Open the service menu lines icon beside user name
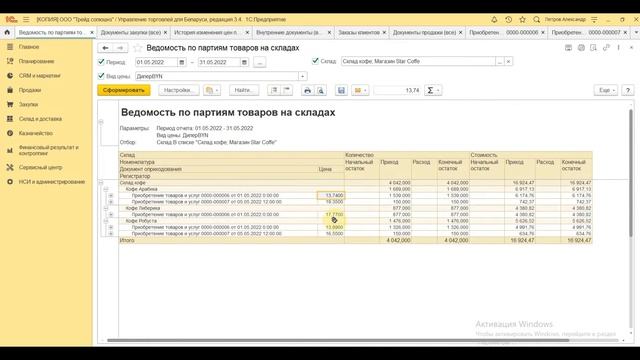 (594, 19)
